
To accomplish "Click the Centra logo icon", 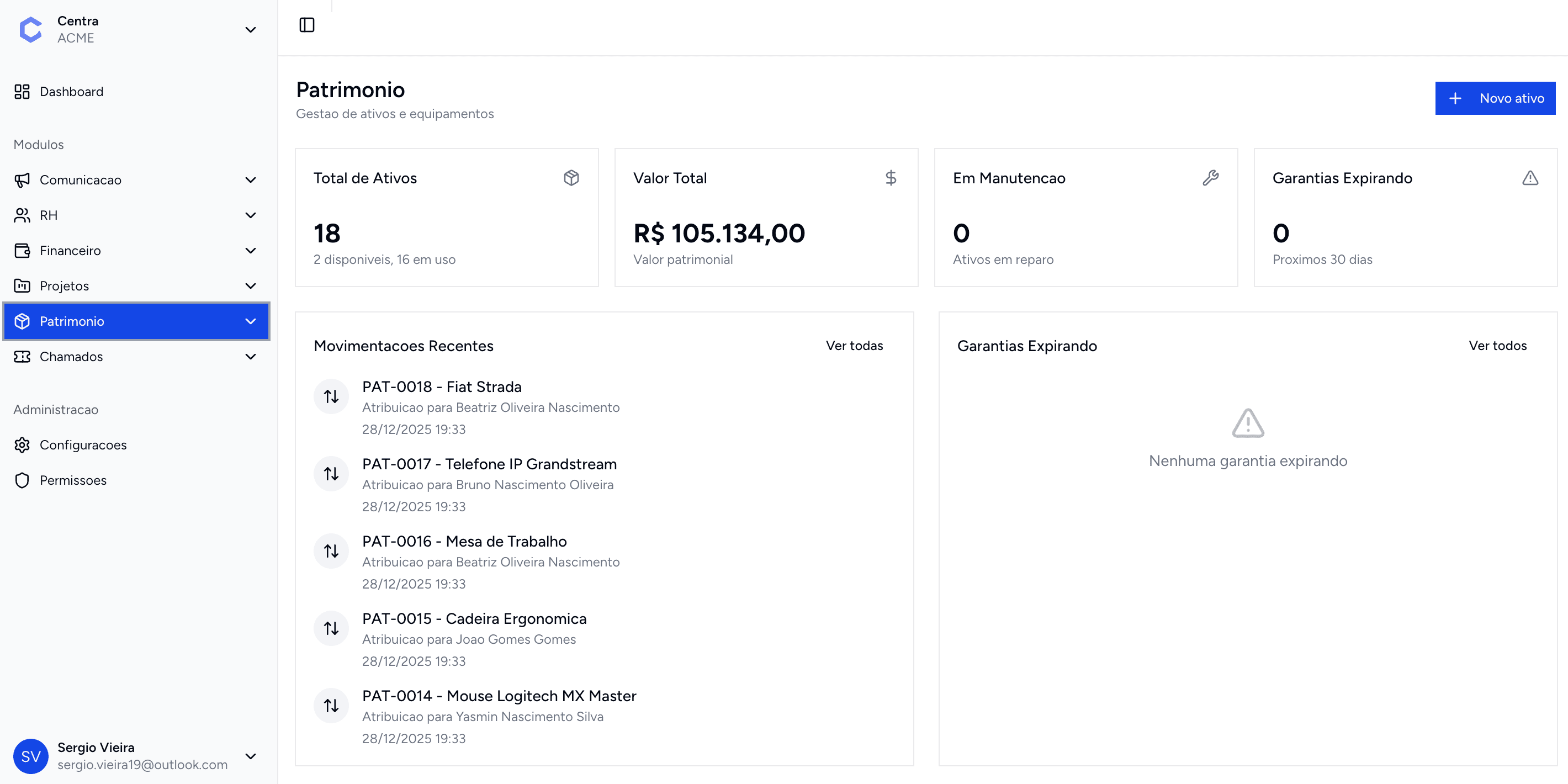I will (30, 29).
